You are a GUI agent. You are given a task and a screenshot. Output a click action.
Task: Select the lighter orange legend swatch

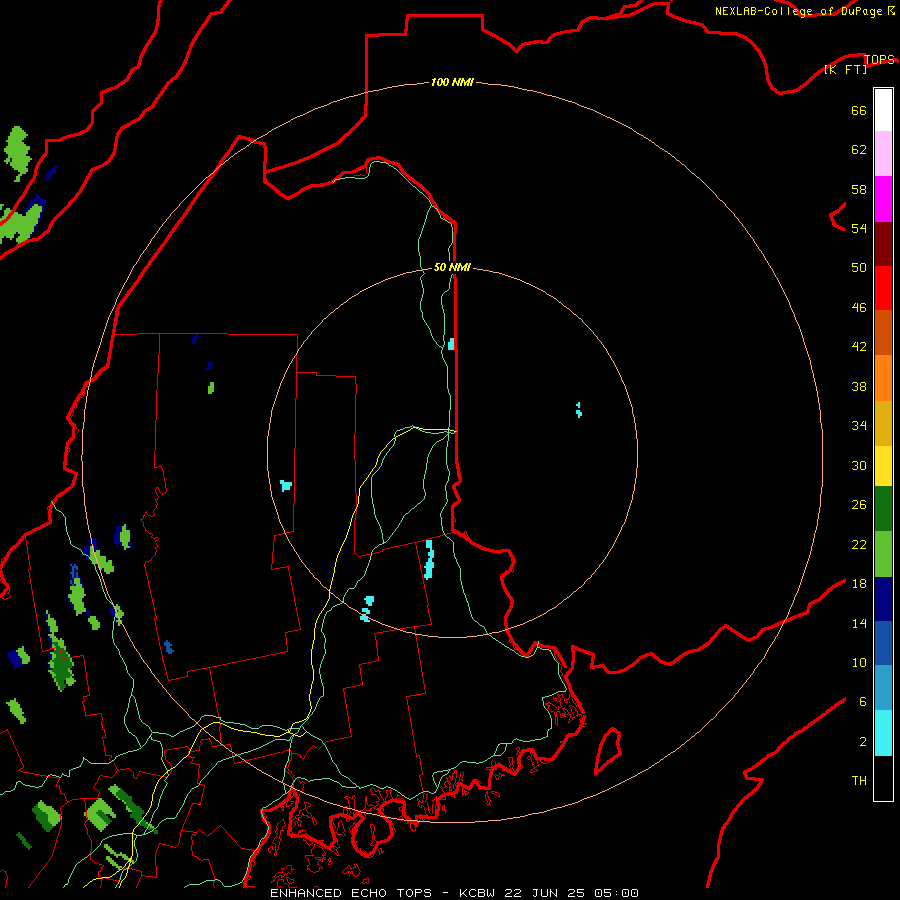tap(883, 378)
